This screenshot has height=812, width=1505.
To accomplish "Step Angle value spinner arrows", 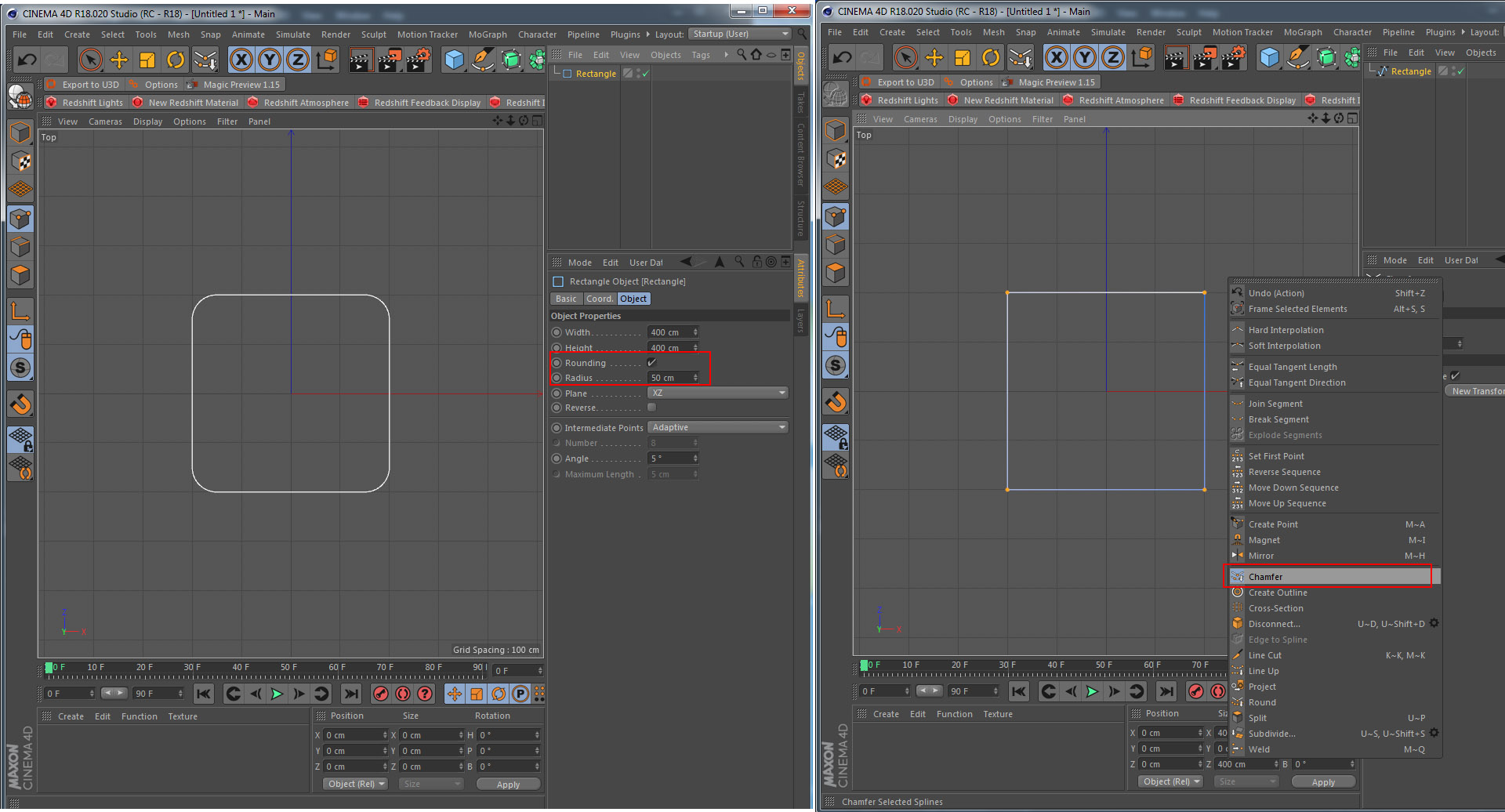I will coord(695,459).
